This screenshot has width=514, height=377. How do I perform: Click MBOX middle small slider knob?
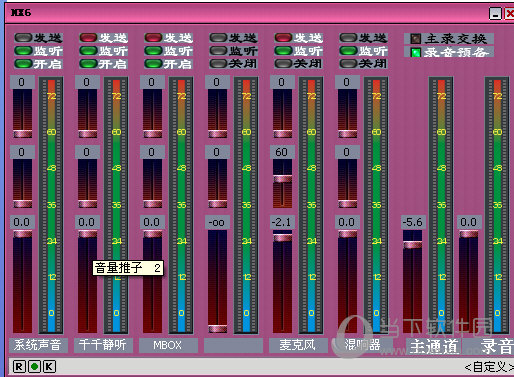(x=153, y=204)
